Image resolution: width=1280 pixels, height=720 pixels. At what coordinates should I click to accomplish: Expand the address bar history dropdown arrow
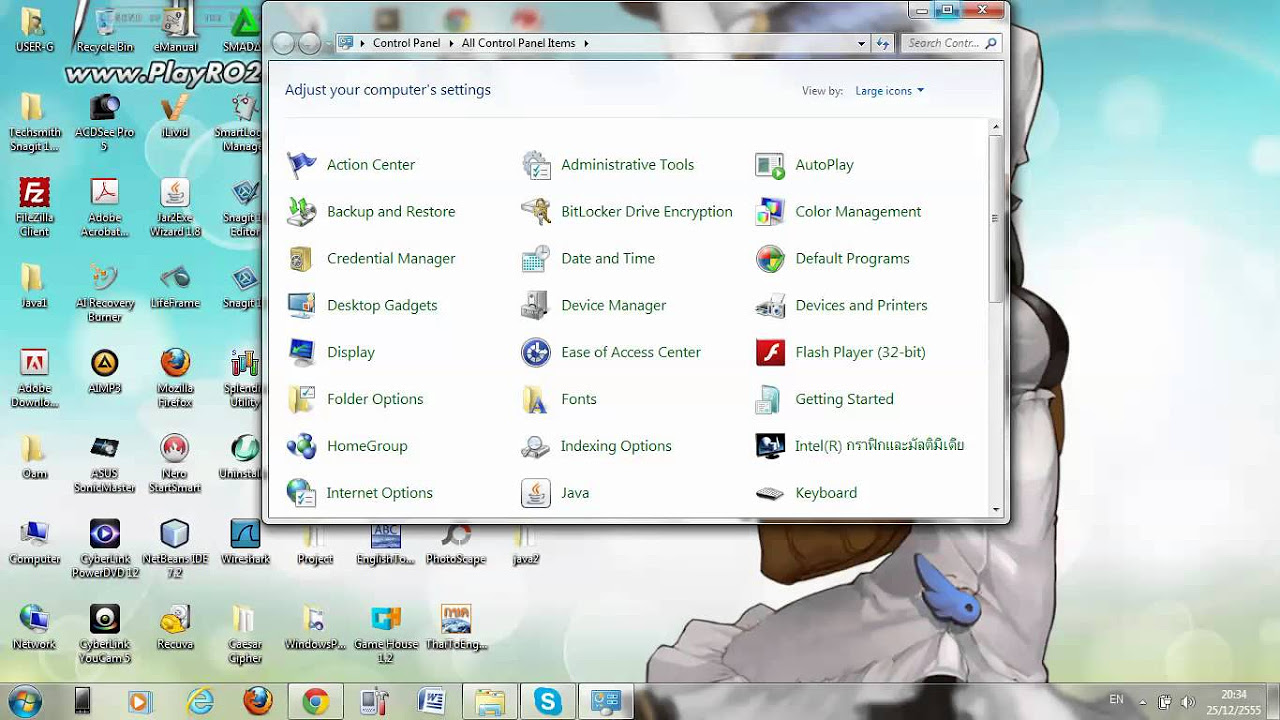pyautogui.click(x=861, y=44)
